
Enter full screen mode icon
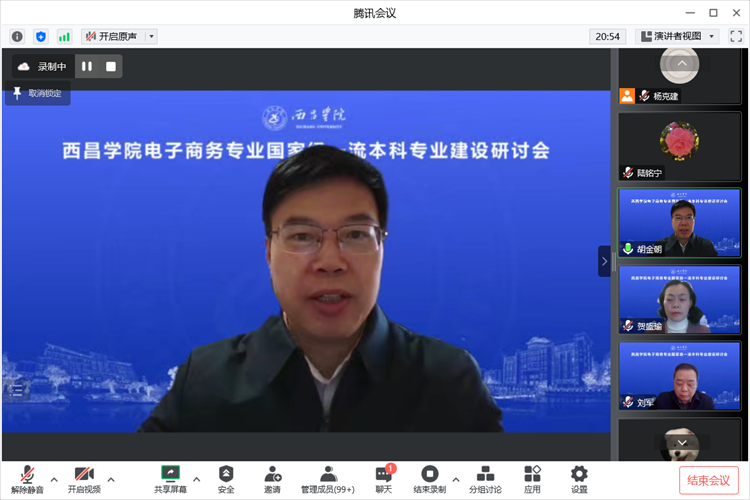click(736, 36)
